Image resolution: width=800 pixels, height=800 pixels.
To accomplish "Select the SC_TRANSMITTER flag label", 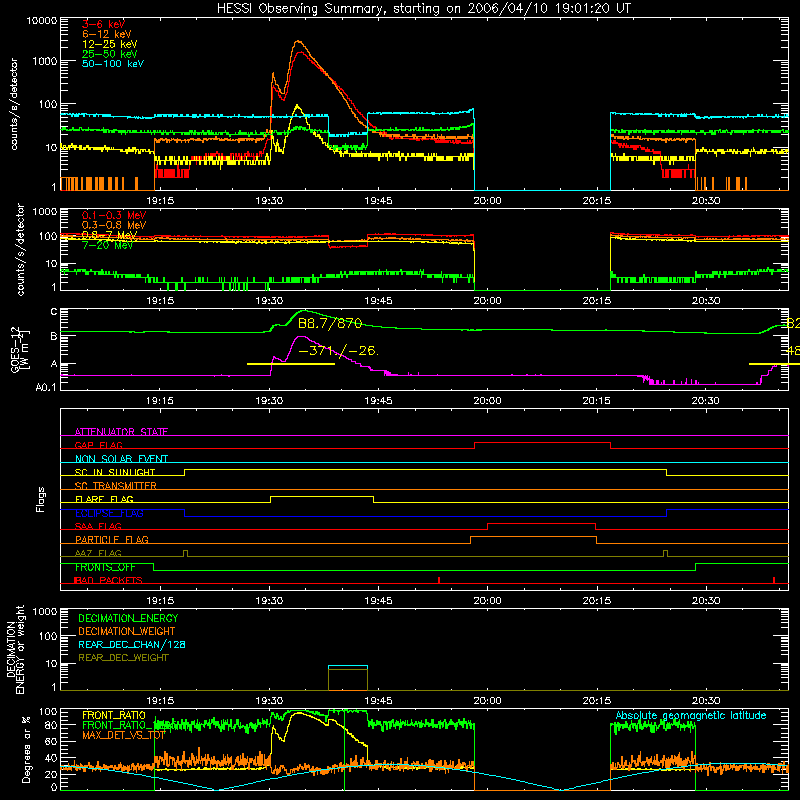I will [115, 486].
